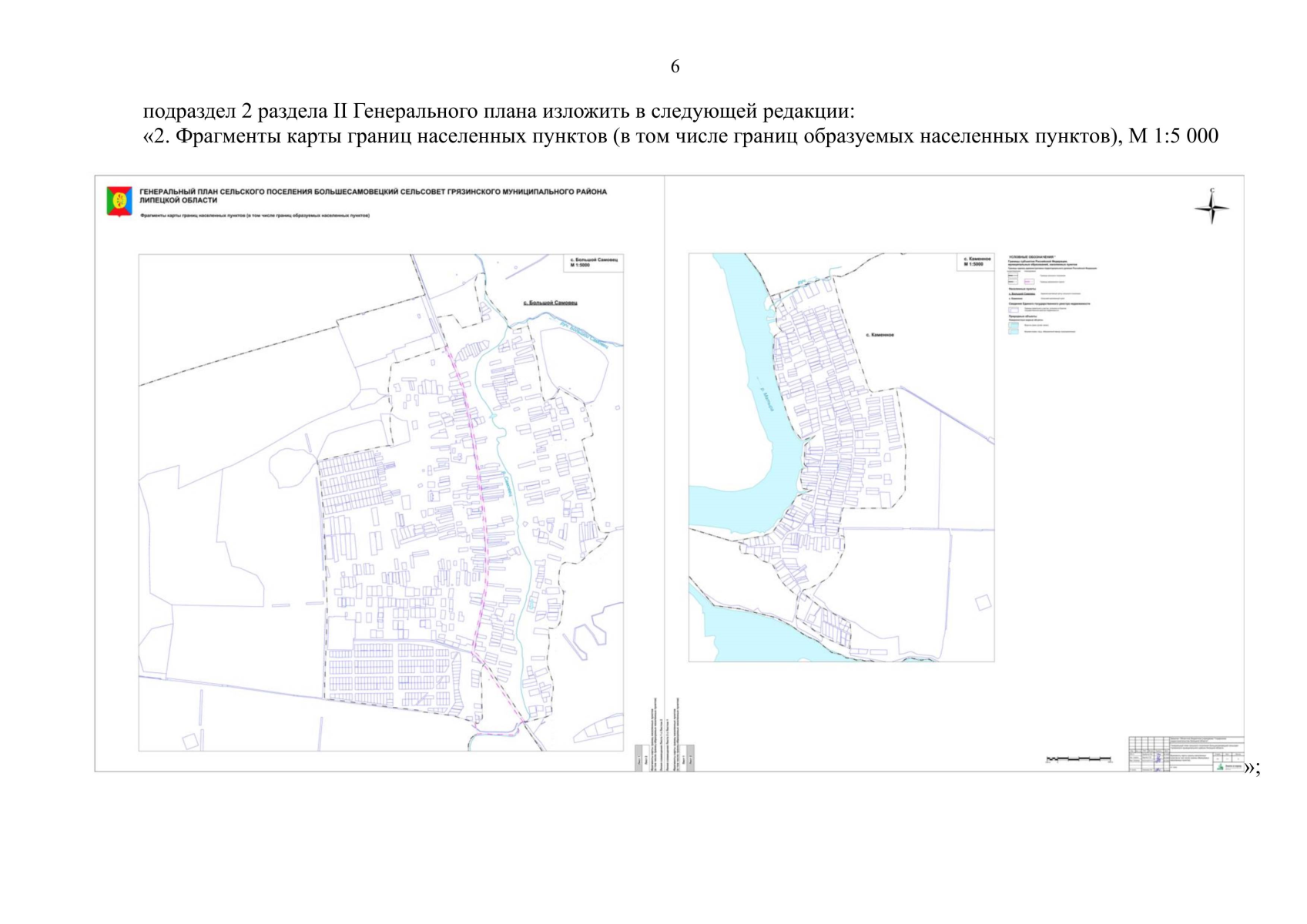This screenshot has width=1307, height=924.
Task: Click the 'с. Большой Самовец' scale label box
Action: pos(593,263)
